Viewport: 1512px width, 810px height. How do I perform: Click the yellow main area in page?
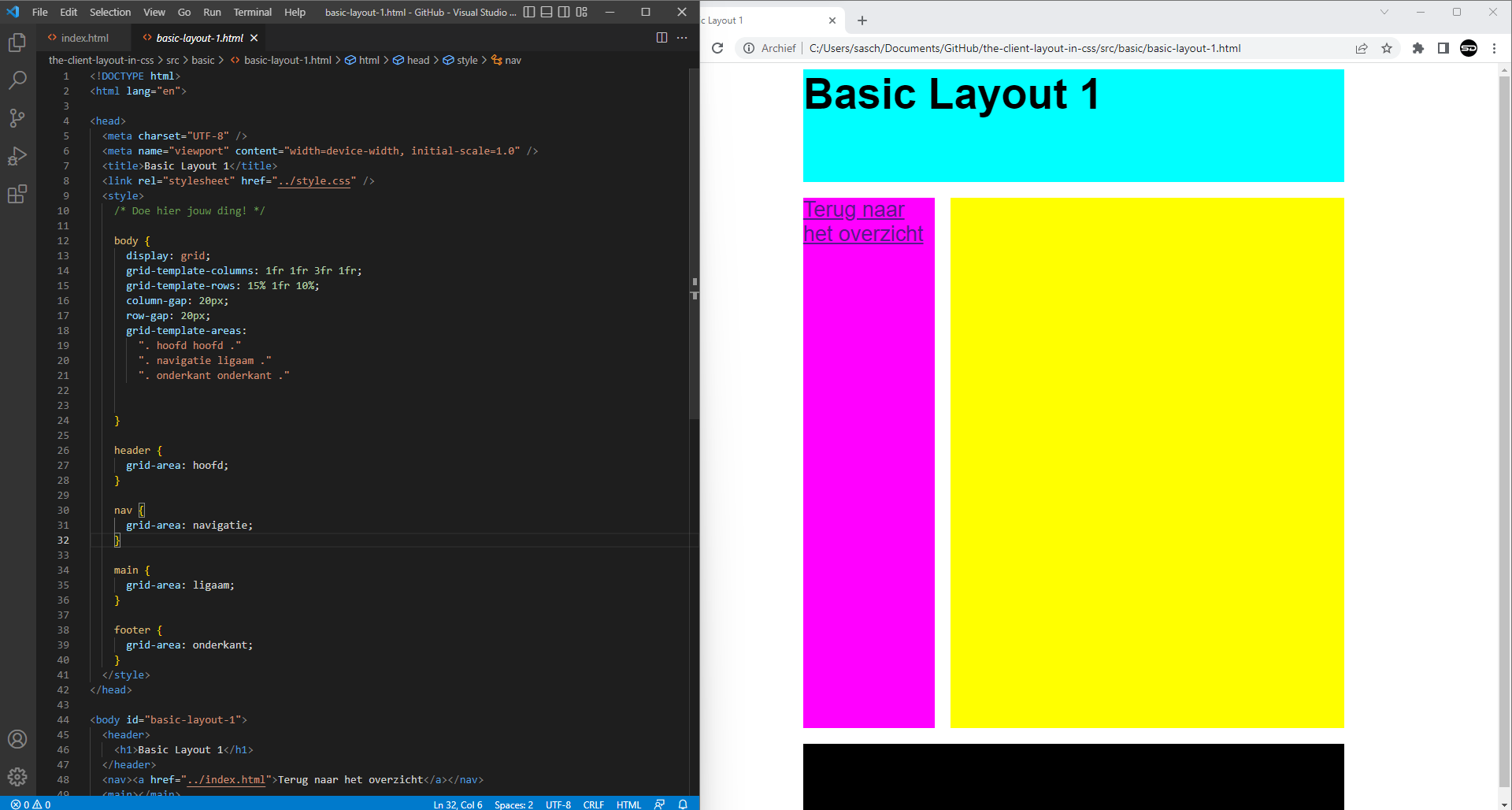(x=1147, y=463)
